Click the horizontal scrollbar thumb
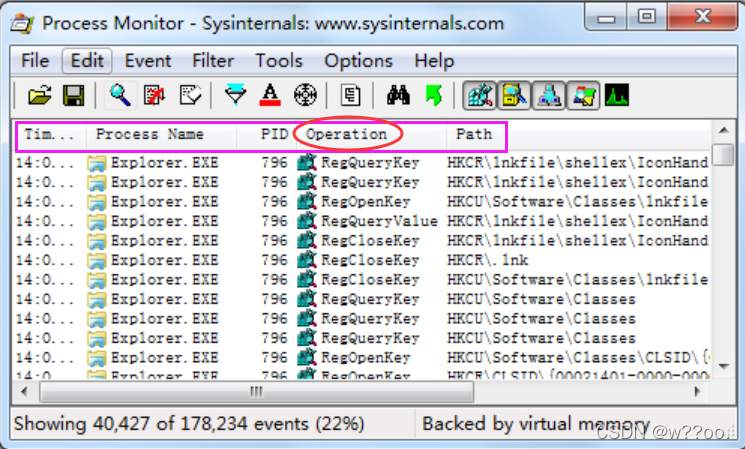 point(257,392)
